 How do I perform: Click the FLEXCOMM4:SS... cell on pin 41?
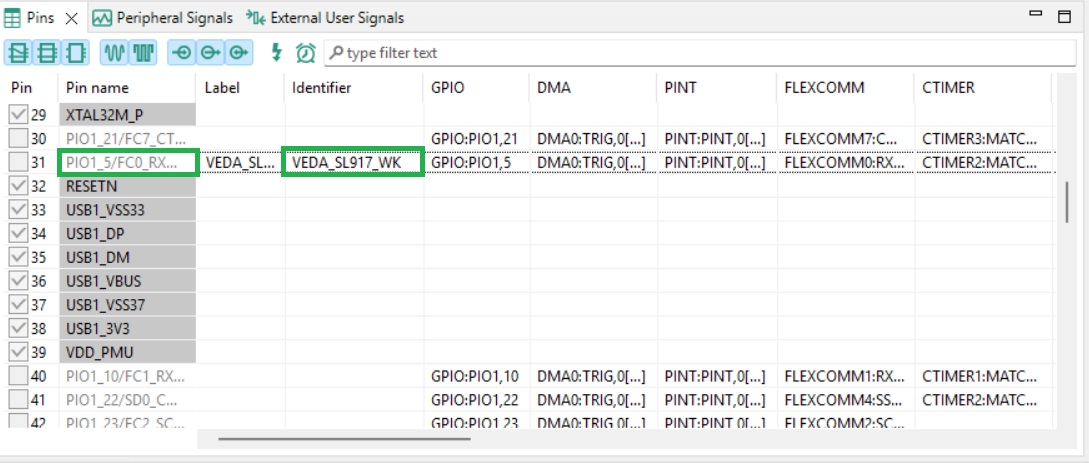tap(845, 400)
